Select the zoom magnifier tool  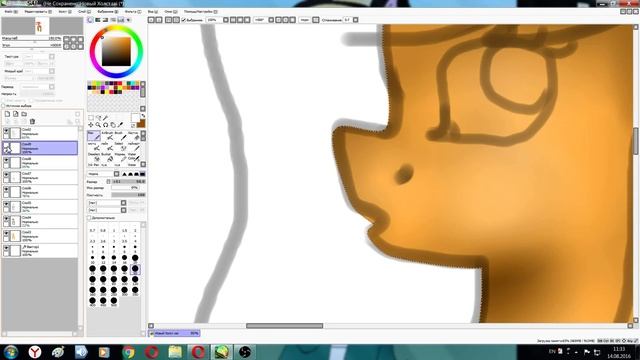click(x=98, y=124)
